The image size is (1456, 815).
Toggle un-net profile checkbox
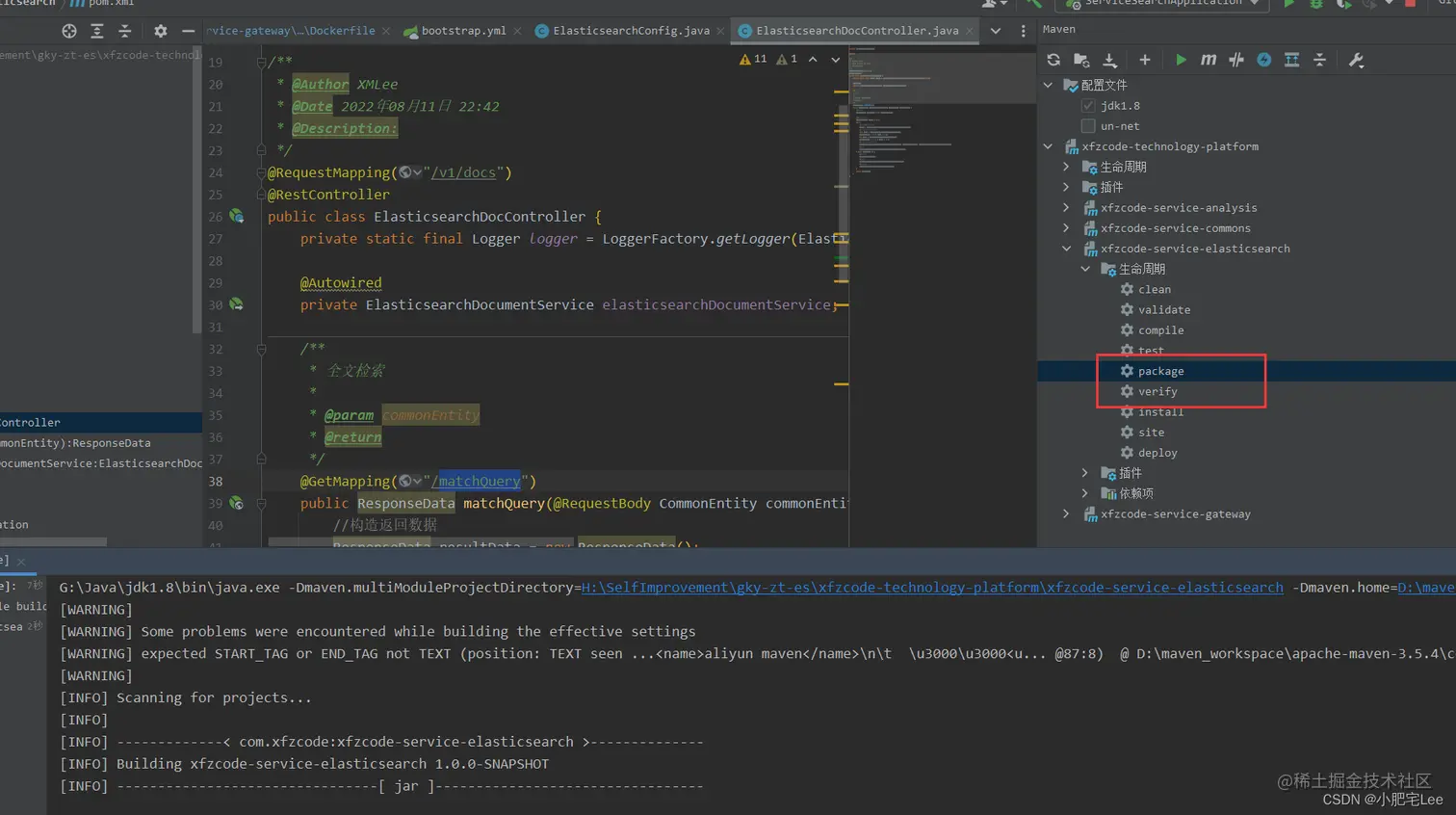pos(1088,126)
